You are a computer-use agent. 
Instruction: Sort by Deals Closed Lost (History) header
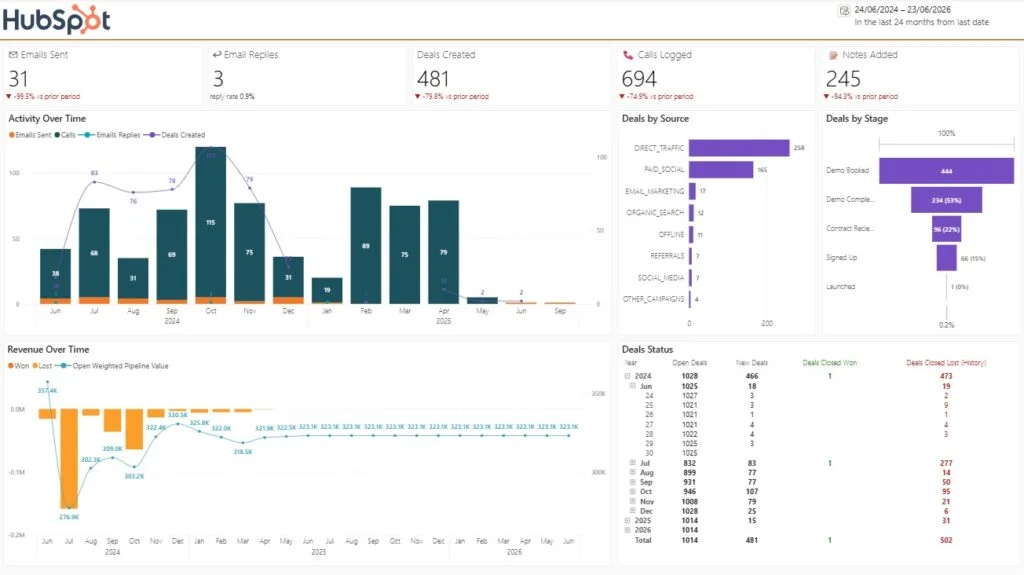click(x=946, y=363)
